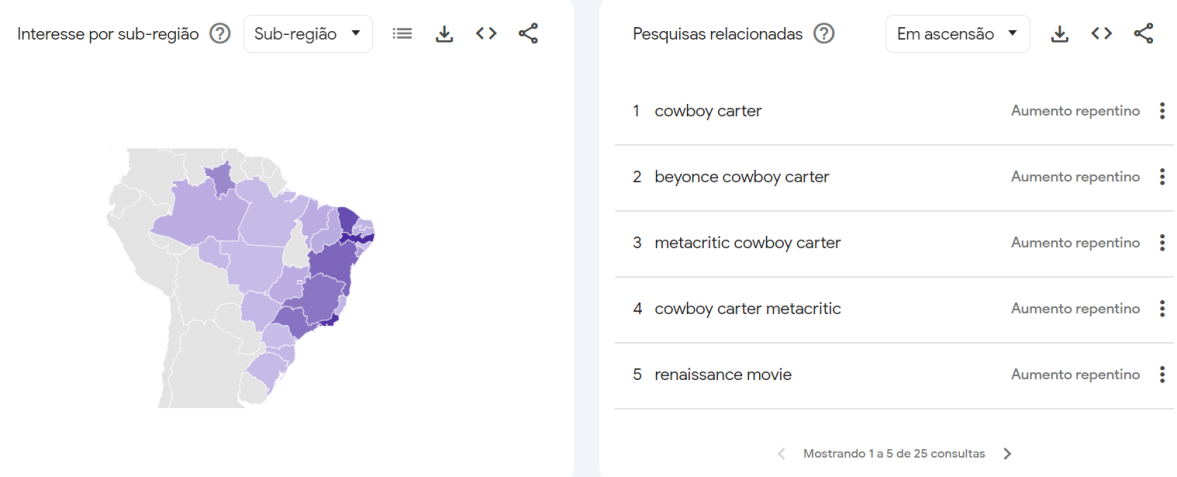Click 'Aumento repentino' beside renaissance movie
The width and height of the screenshot is (1177, 477).
point(1075,375)
